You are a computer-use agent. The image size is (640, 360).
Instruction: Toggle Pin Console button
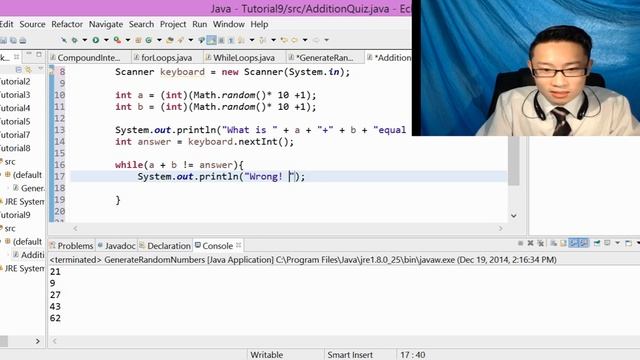597,243
